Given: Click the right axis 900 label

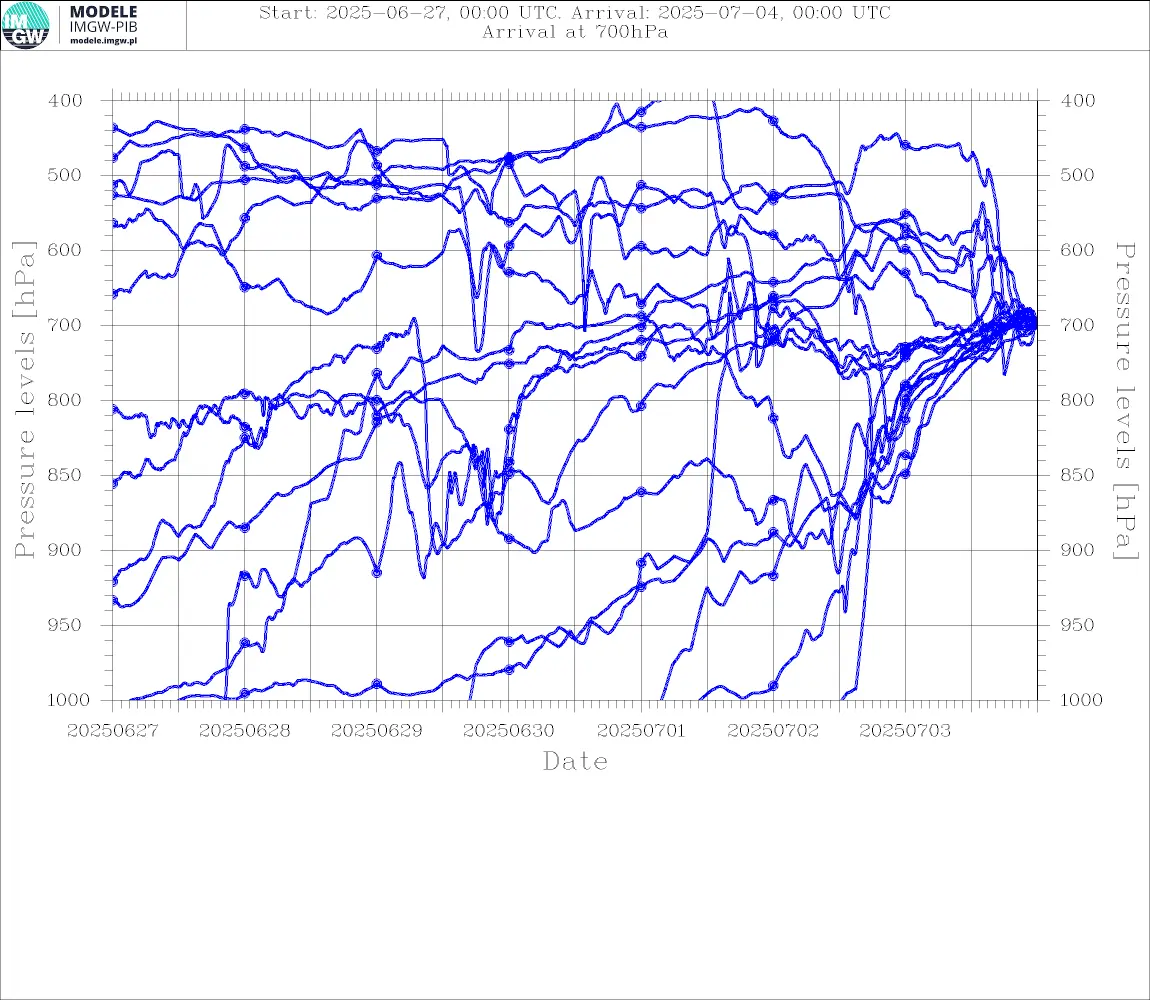Looking at the screenshot, I should coord(1078,550).
